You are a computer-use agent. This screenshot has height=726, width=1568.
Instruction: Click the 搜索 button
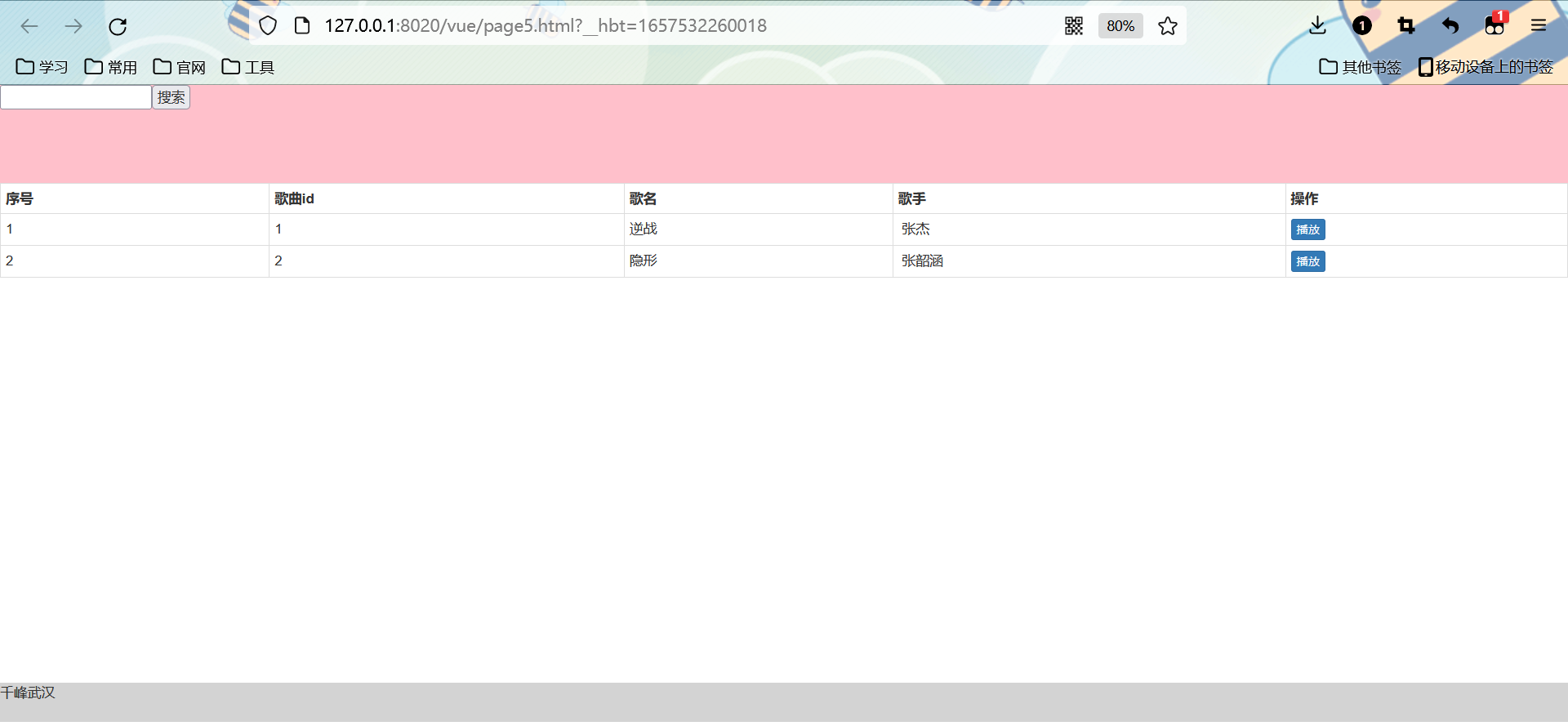click(x=171, y=97)
